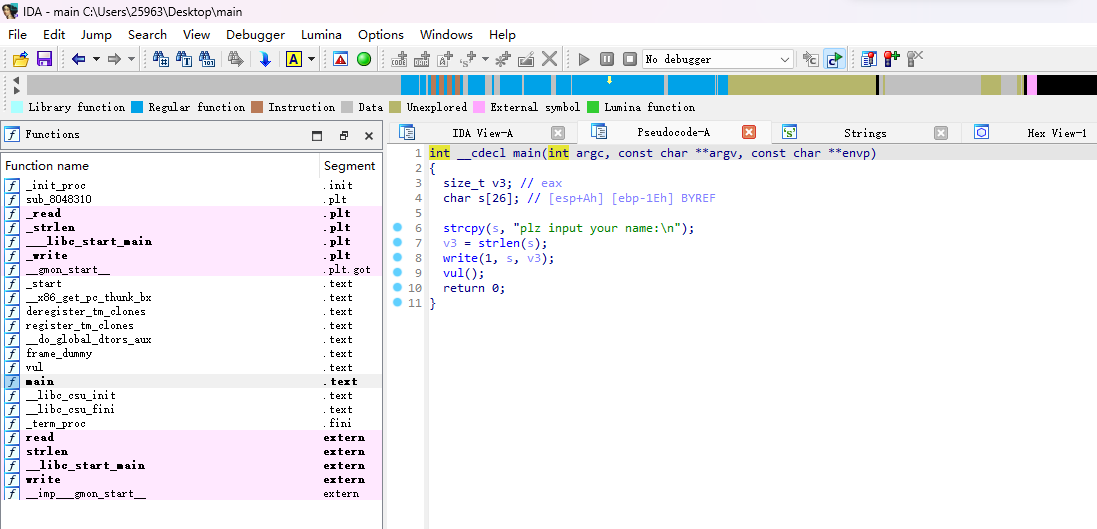Open the Debugger menu

(x=255, y=34)
